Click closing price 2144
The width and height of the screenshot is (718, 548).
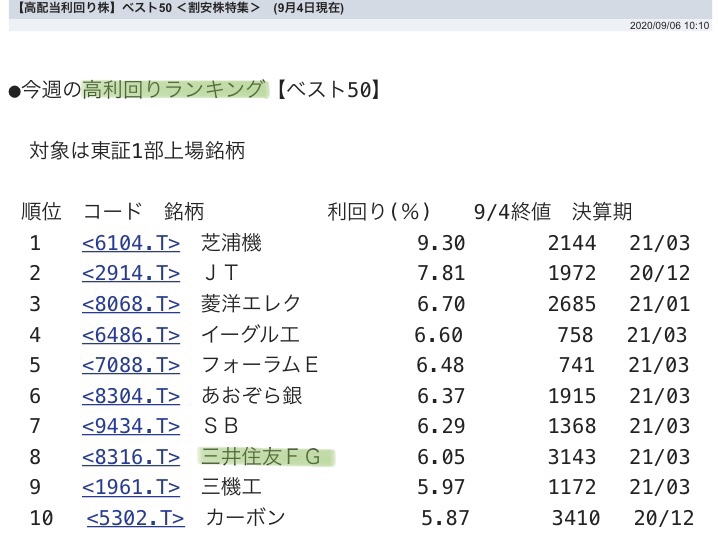[572, 243]
